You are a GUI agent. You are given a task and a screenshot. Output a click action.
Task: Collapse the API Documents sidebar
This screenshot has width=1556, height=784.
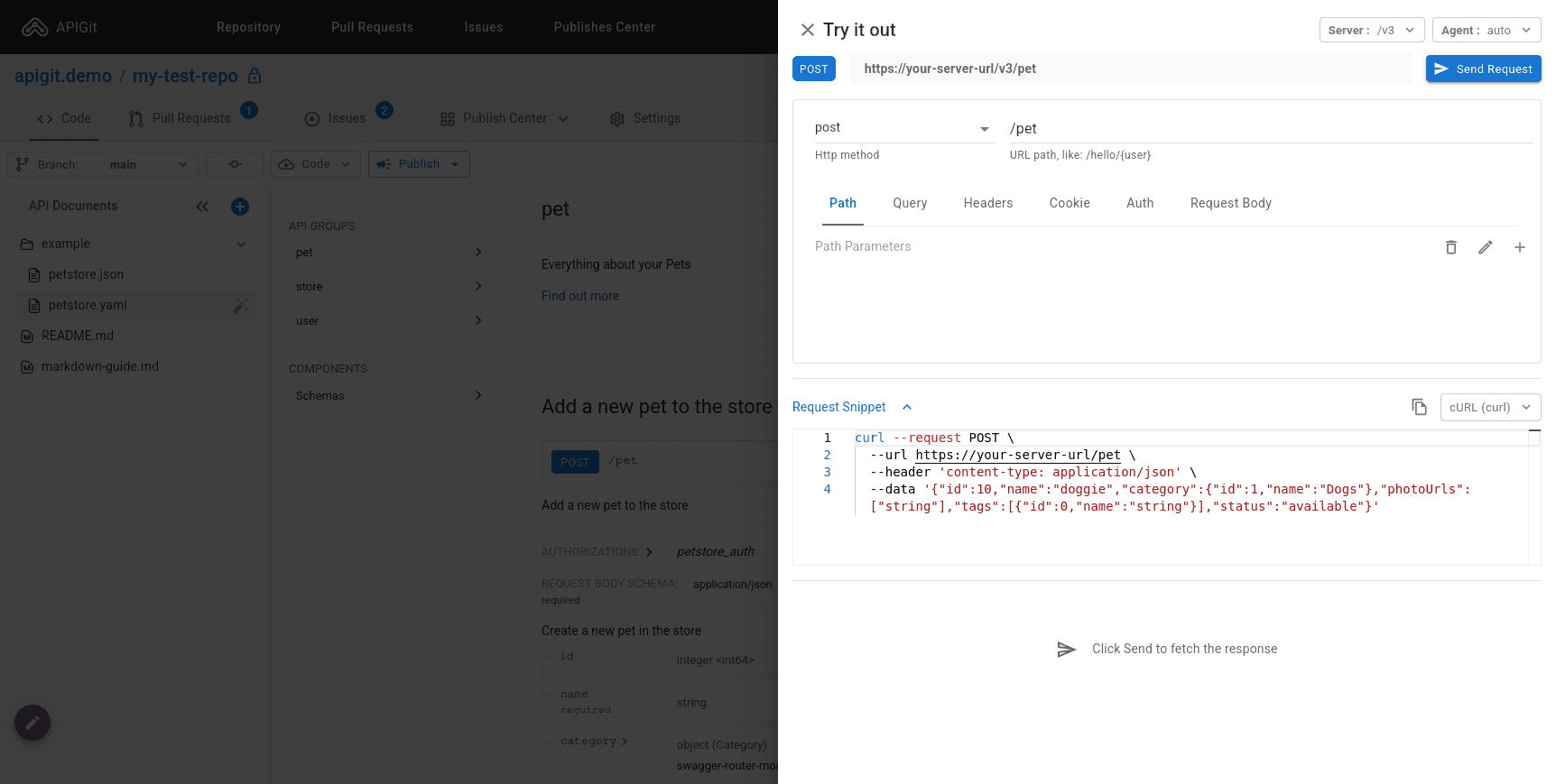(x=202, y=207)
